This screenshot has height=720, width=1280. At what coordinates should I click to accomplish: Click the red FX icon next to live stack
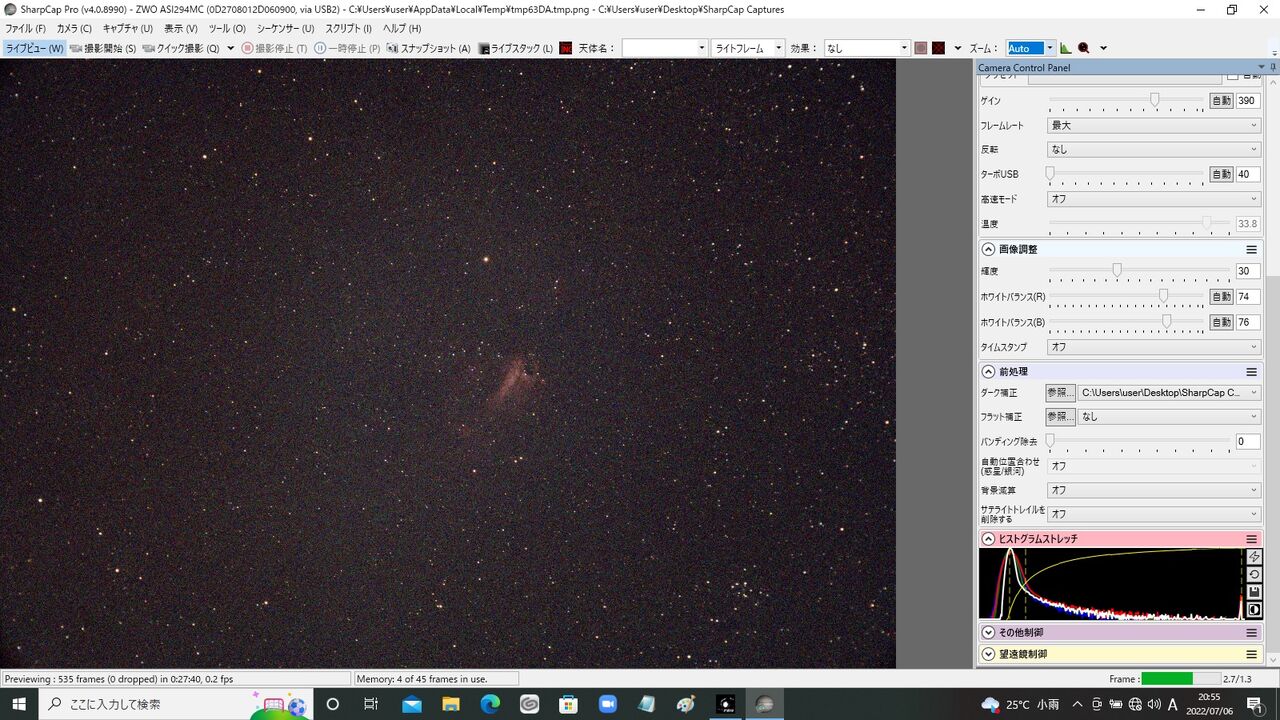tap(566, 48)
